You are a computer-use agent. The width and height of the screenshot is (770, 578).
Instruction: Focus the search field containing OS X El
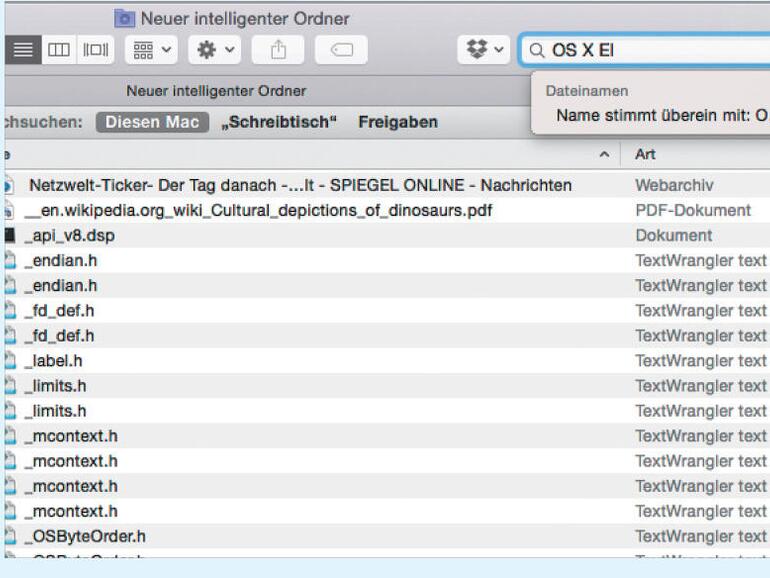coord(645,50)
